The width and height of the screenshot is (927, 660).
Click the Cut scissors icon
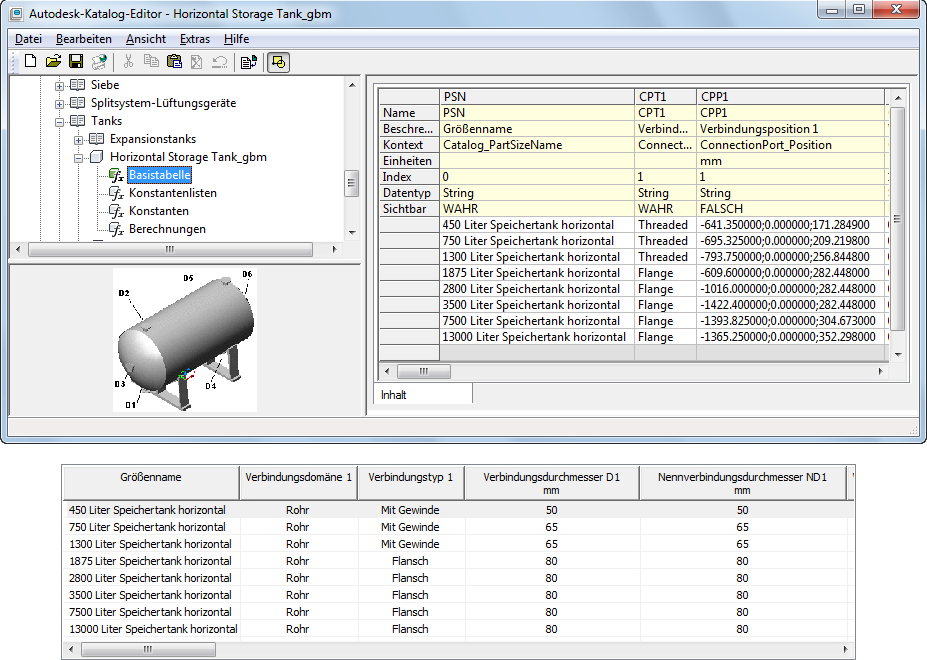(128, 61)
